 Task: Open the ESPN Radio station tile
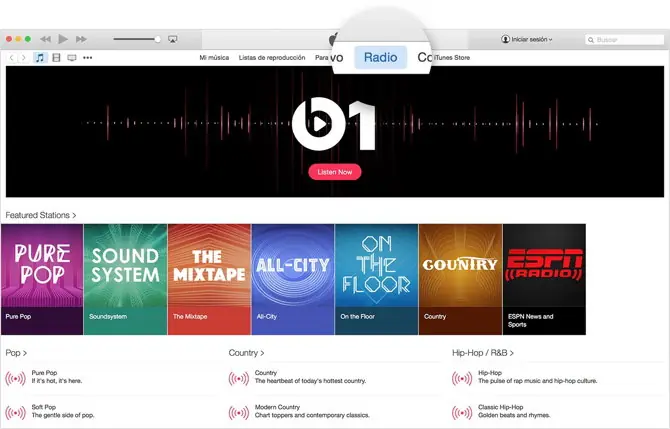point(544,279)
